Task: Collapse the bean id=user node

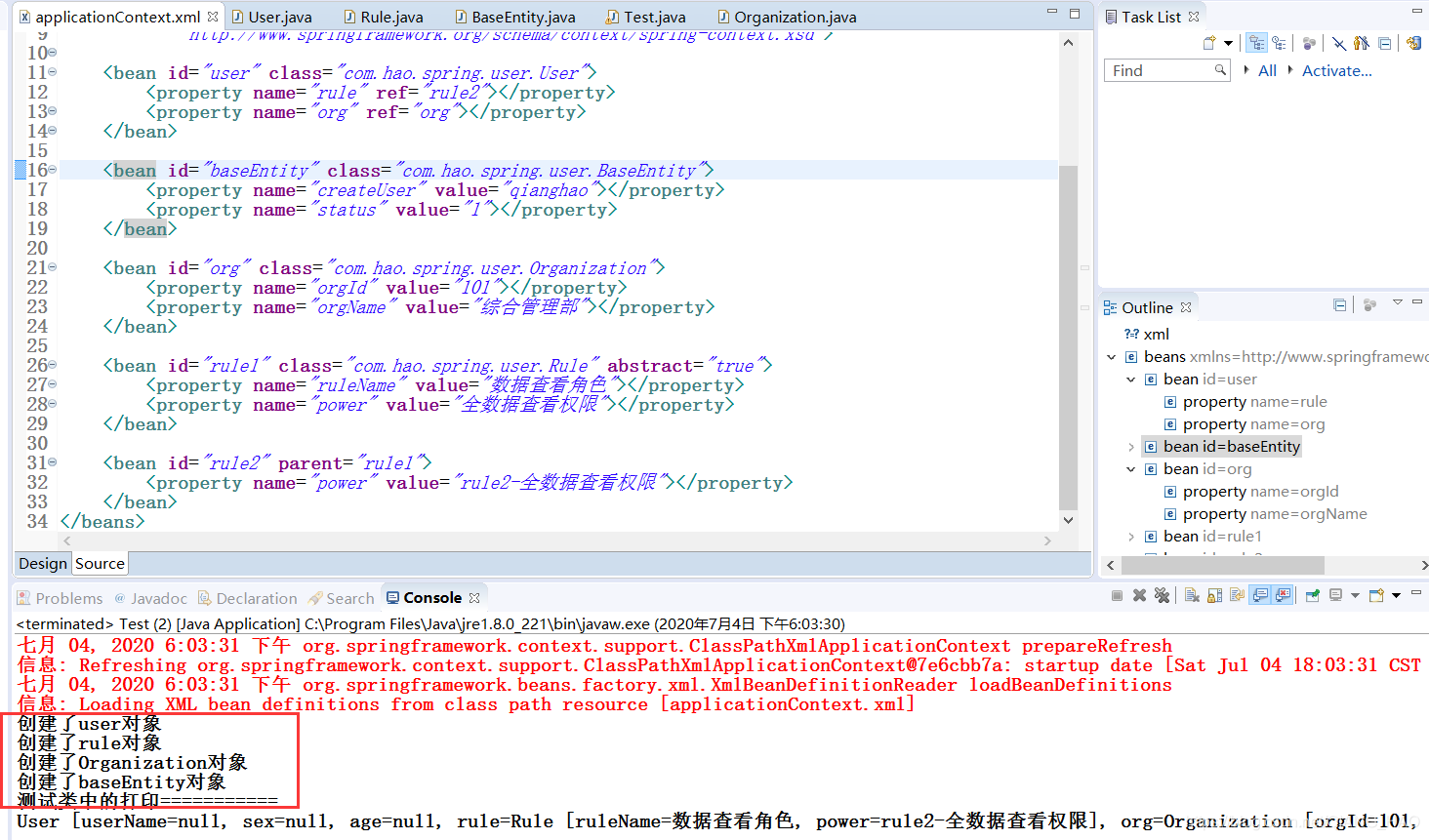Action: point(1131,380)
